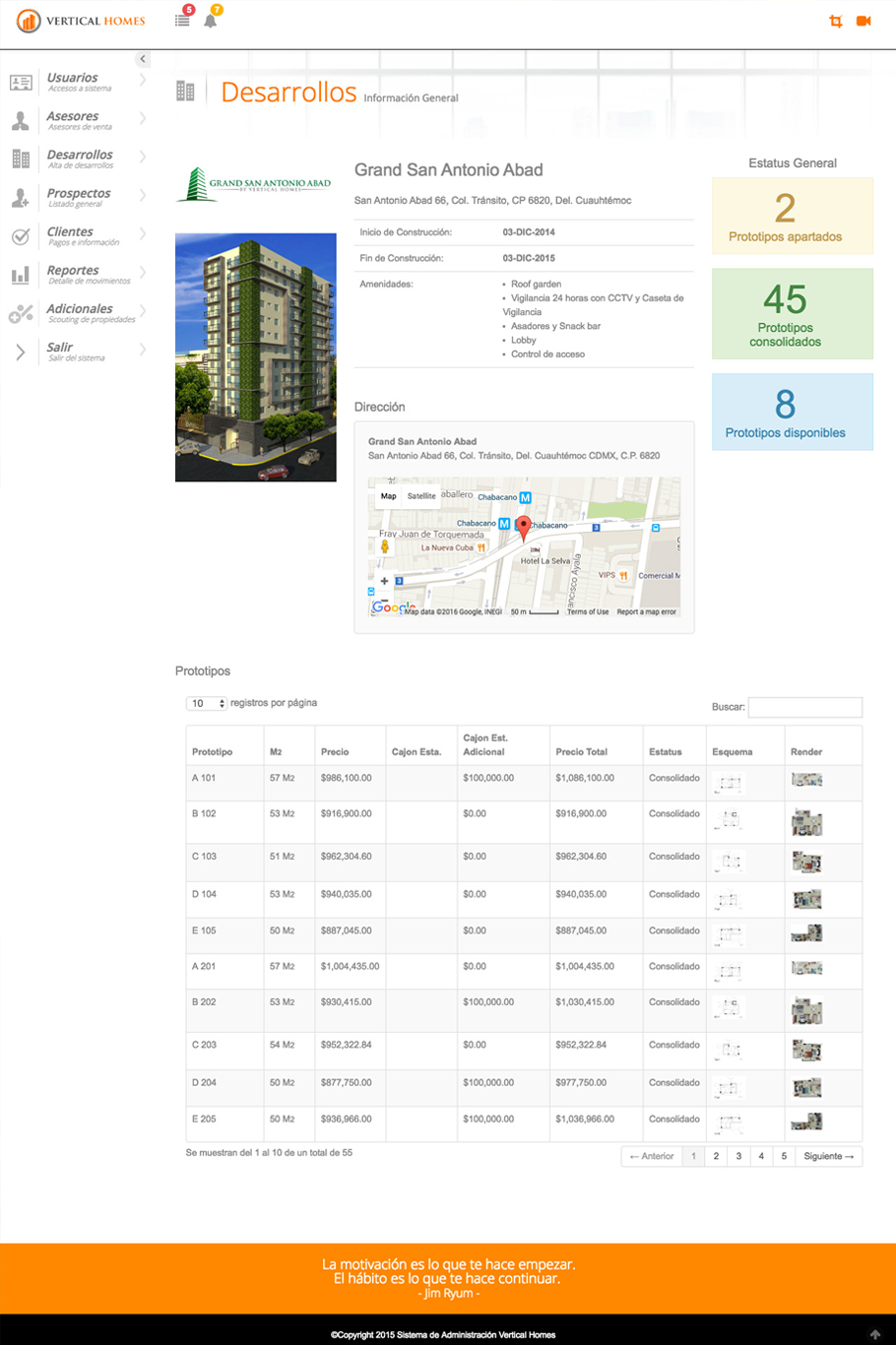Go to page 5 of results

click(784, 1156)
